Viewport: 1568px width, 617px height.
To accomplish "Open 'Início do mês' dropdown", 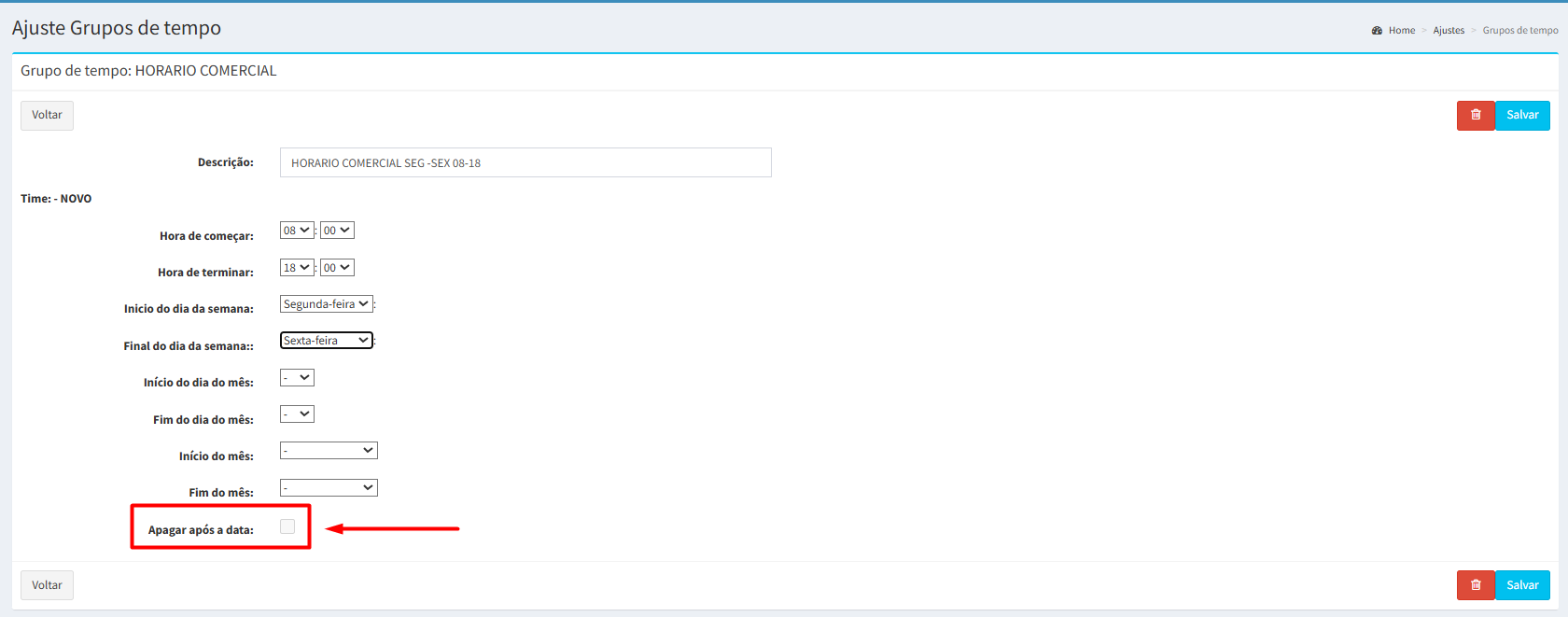I will pos(329,451).
